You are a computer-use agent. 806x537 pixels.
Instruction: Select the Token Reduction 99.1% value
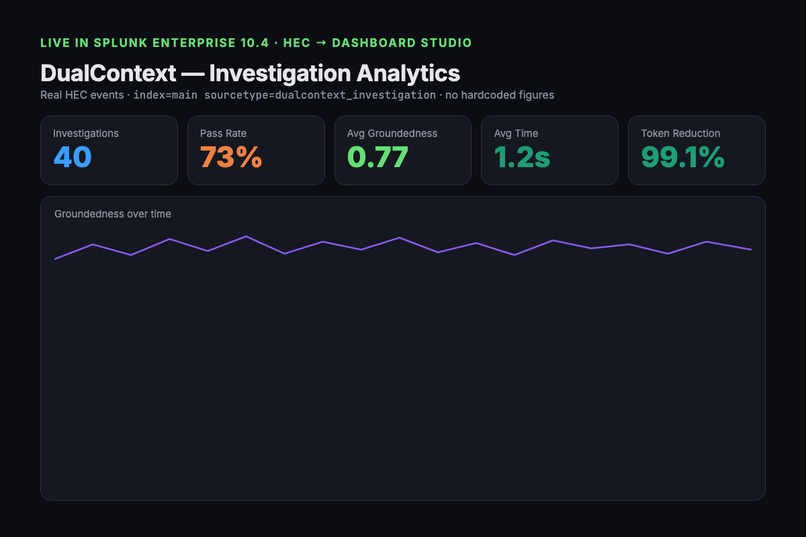pyautogui.click(x=683, y=157)
